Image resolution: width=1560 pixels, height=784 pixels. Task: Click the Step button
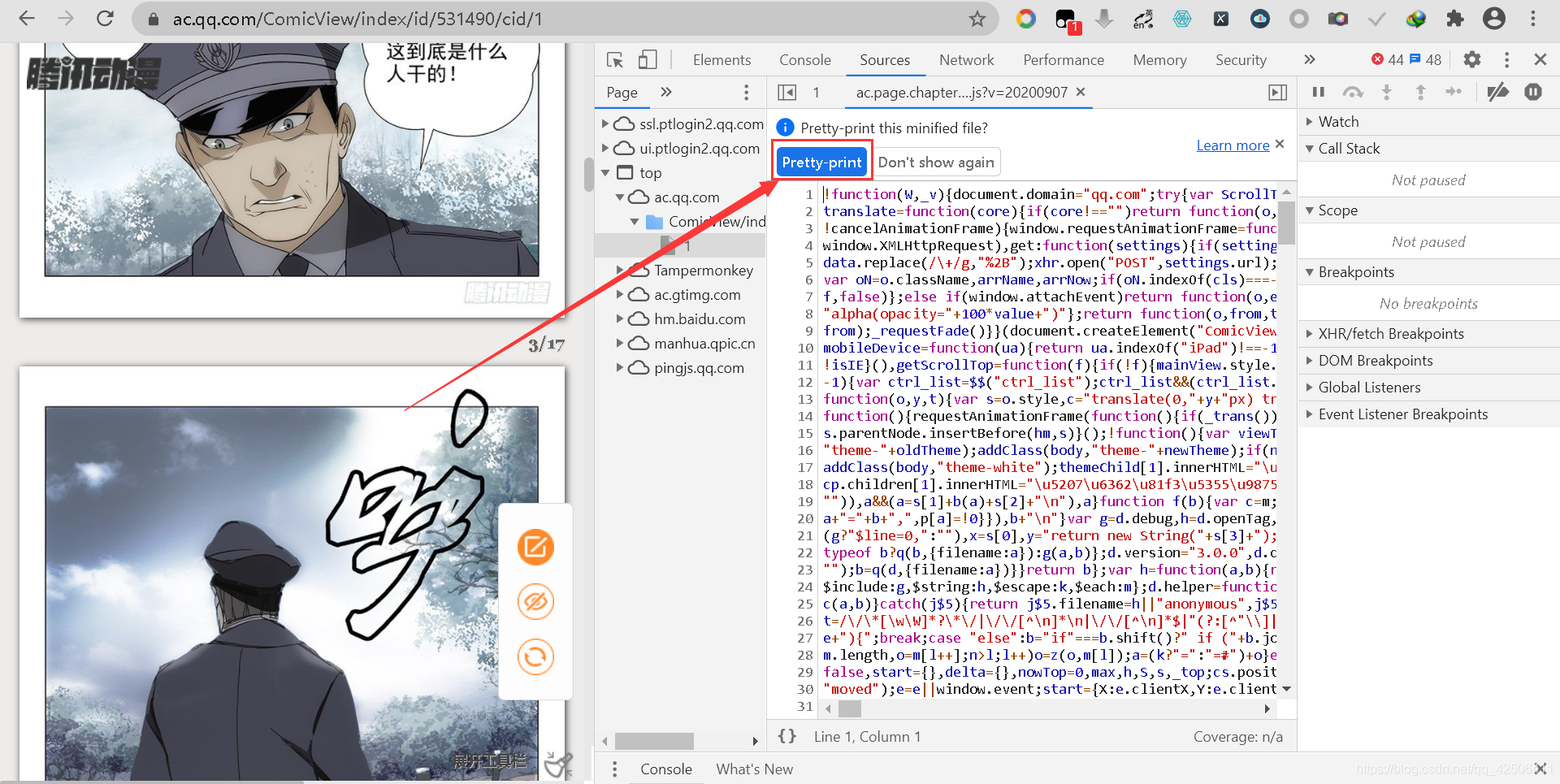click(1454, 92)
